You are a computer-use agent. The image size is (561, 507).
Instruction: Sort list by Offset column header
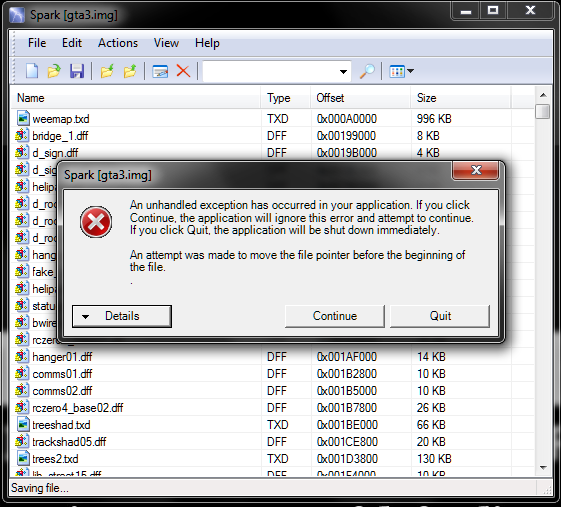pyautogui.click(x=361, y=98)
